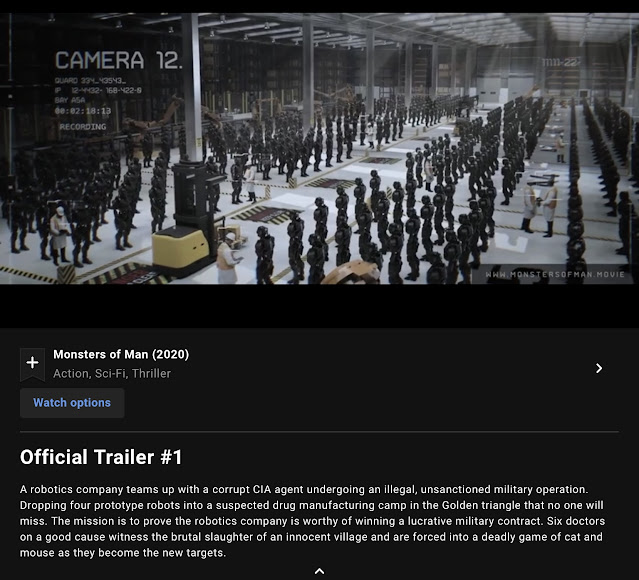
Task: Click the www.monstersofman.movie watermark
Action: click(x=555, y=274)
